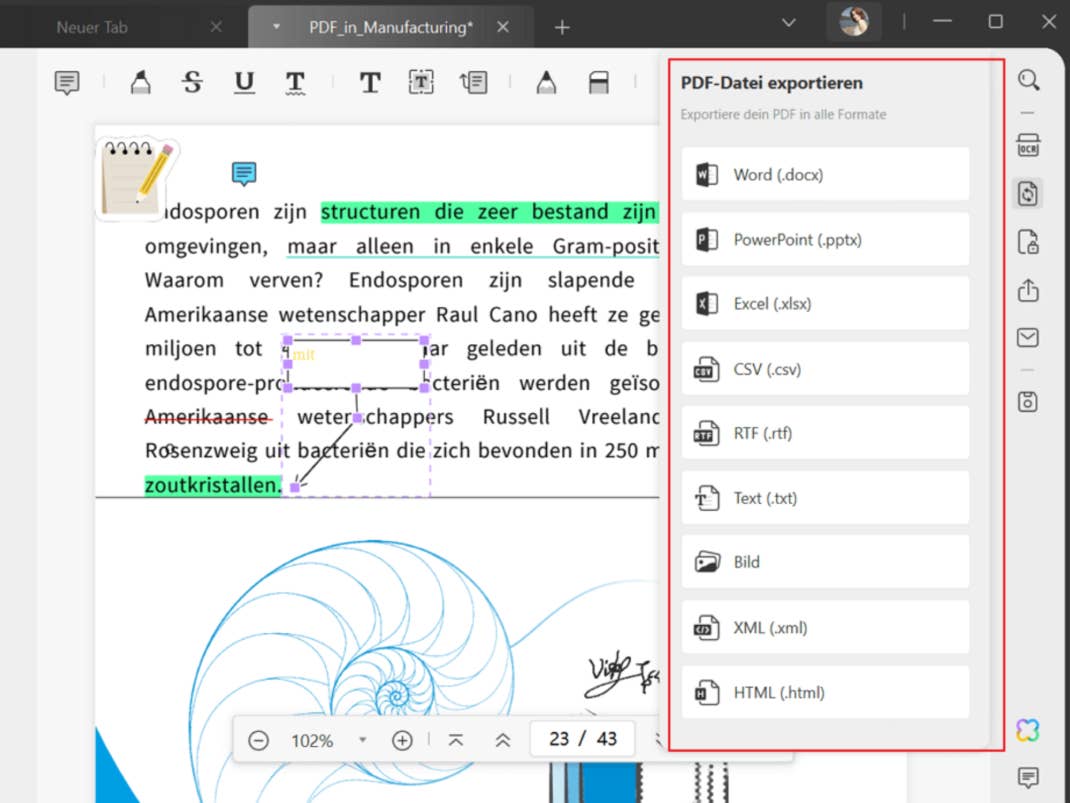
Task: Choose the squiggly underline tool
Action: 295,83
